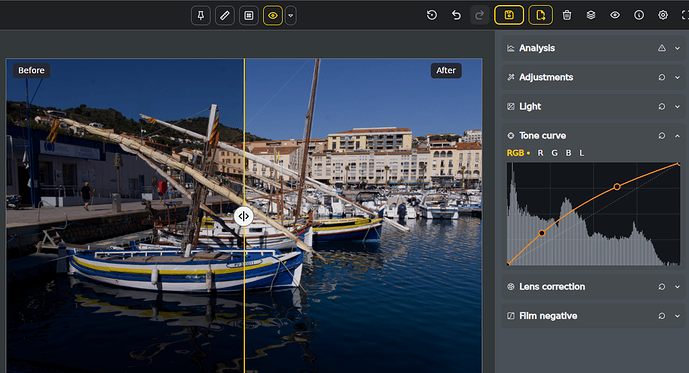689x373 pixels.
Task: Click the Analysis chart icon
Action: 511,48
